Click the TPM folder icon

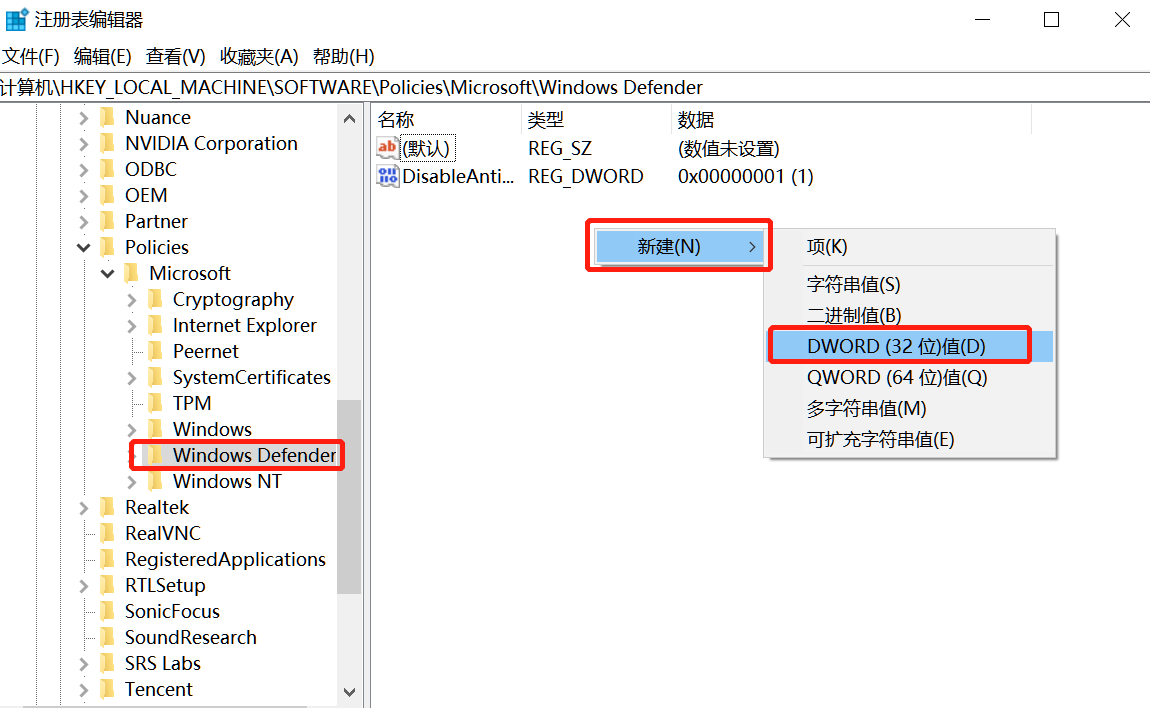pyautogui.click(x=157, y=402)
